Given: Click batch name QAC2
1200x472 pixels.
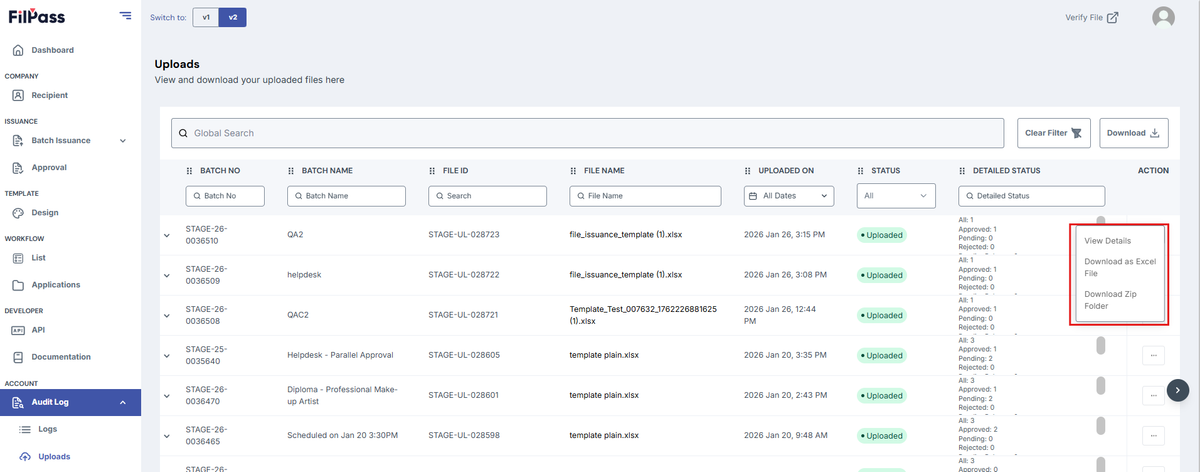Looking at the screenshot, I should click(x=298, y=315).
